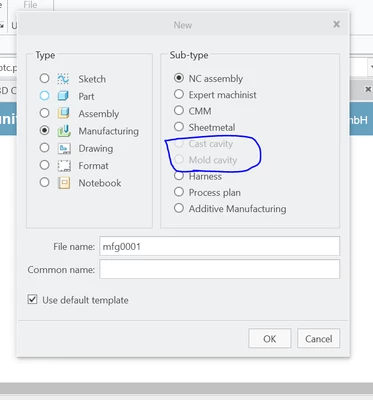Screen dimensions: 373x400
Task: Click the Common name input field
Action: click(x=219, y=269)
